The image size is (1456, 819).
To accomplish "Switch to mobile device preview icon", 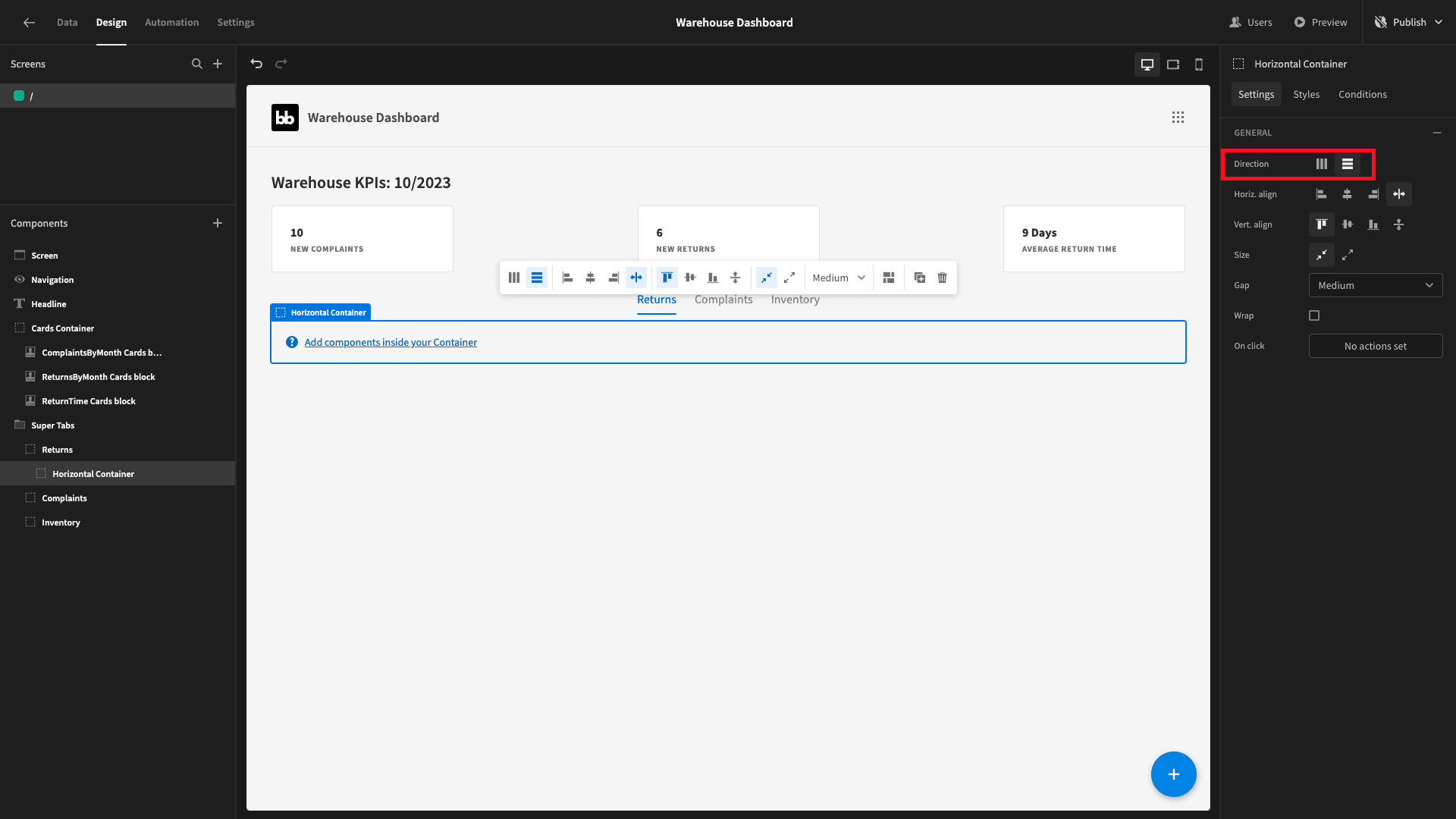I will [x=1199, y=64].
